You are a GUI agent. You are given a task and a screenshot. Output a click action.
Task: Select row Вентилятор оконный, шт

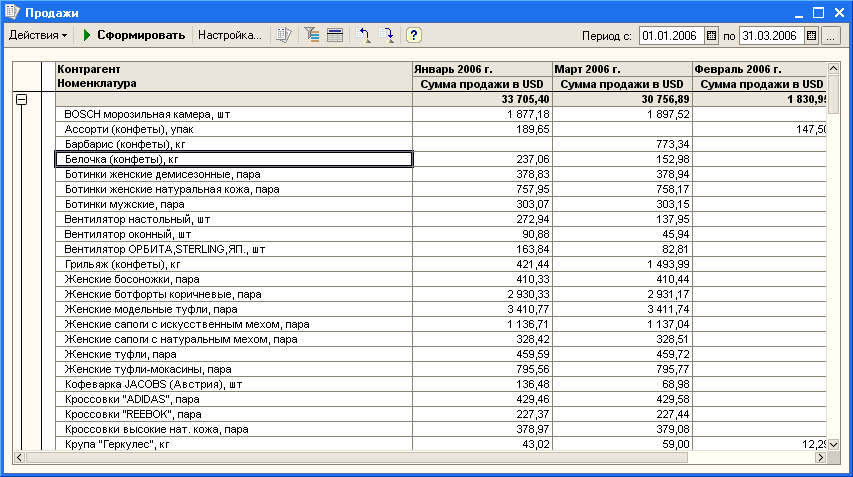(234, 234)
